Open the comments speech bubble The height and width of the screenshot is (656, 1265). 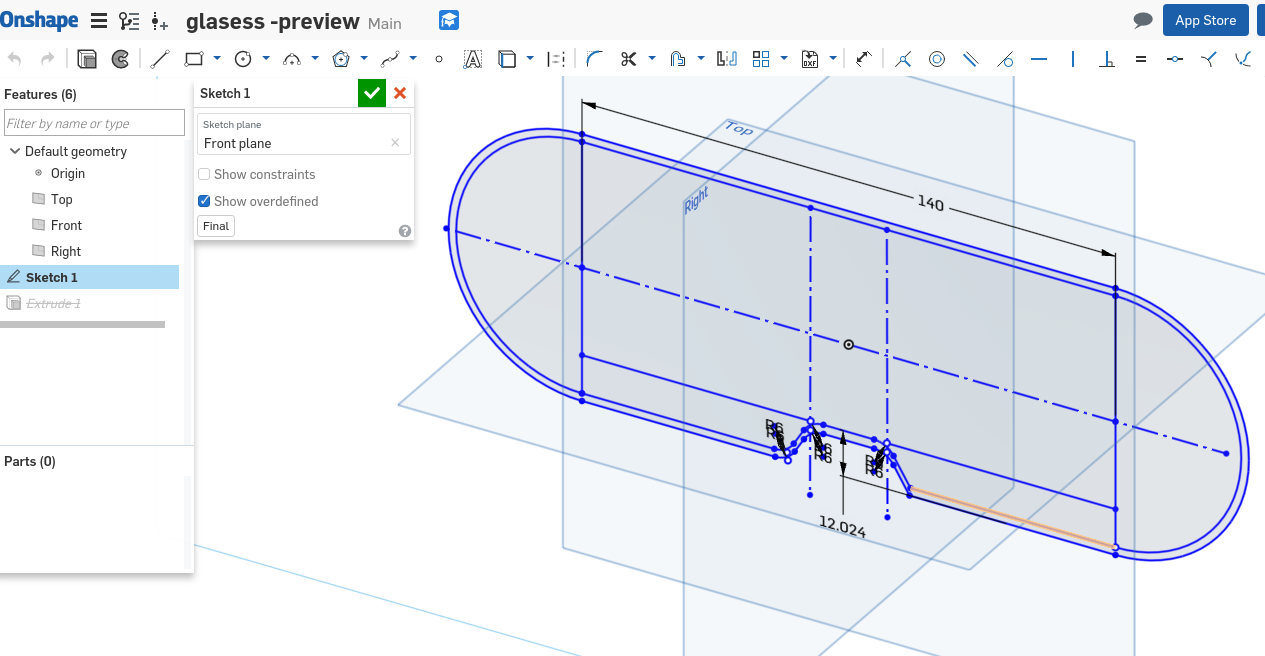click(1143, 20)
